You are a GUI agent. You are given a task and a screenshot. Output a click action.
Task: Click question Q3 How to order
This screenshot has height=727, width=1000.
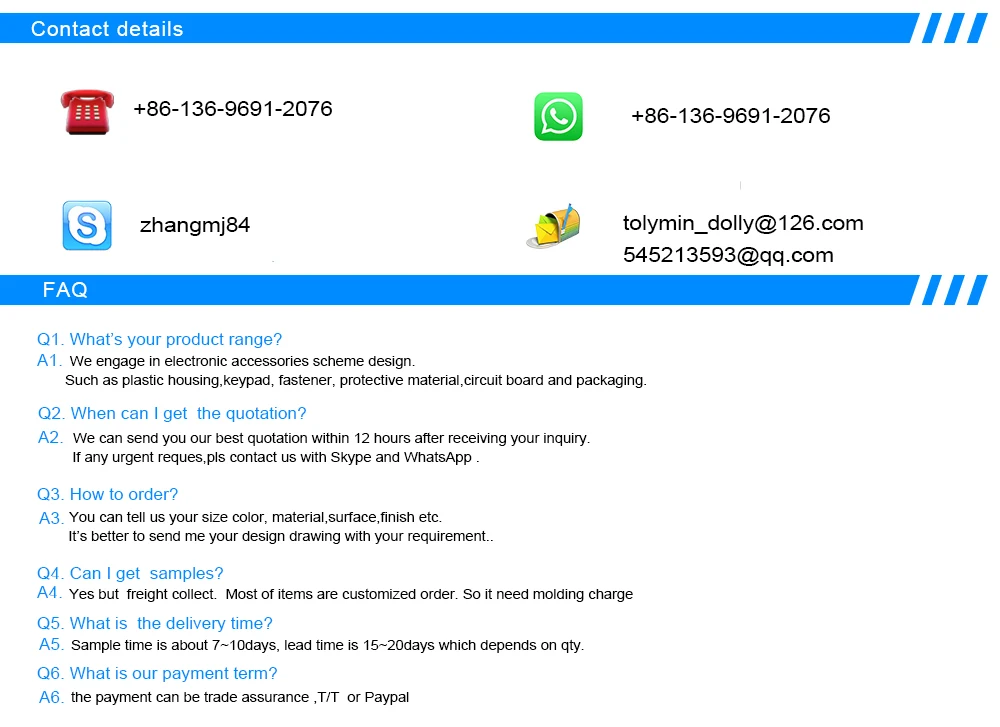pos(107,494)
